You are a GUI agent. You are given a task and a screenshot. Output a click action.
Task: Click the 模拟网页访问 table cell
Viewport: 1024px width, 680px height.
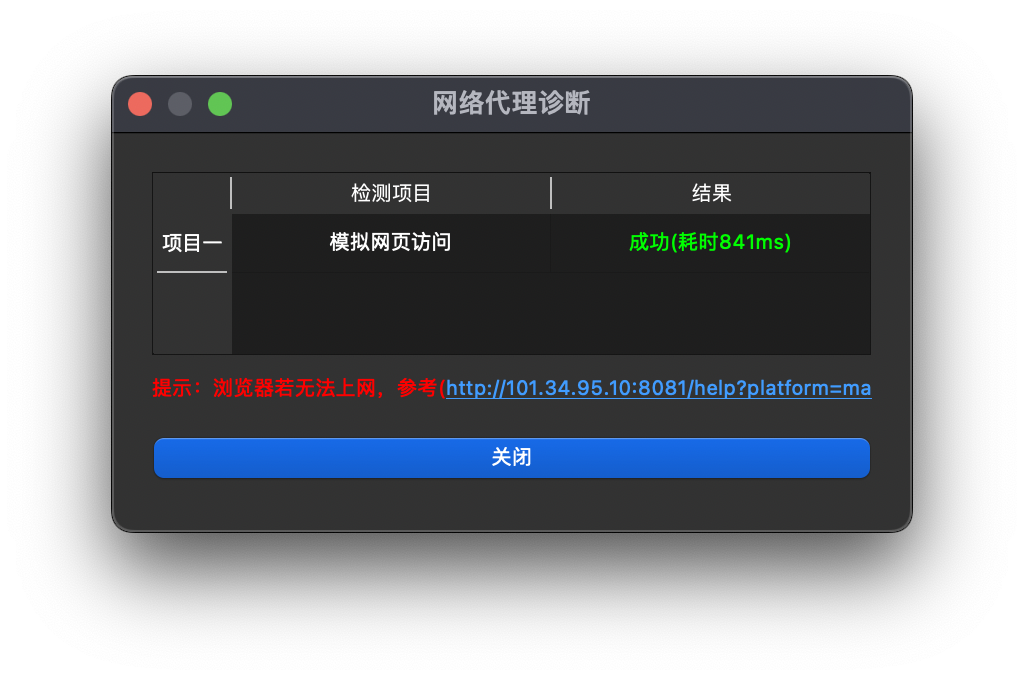[391, 242]
